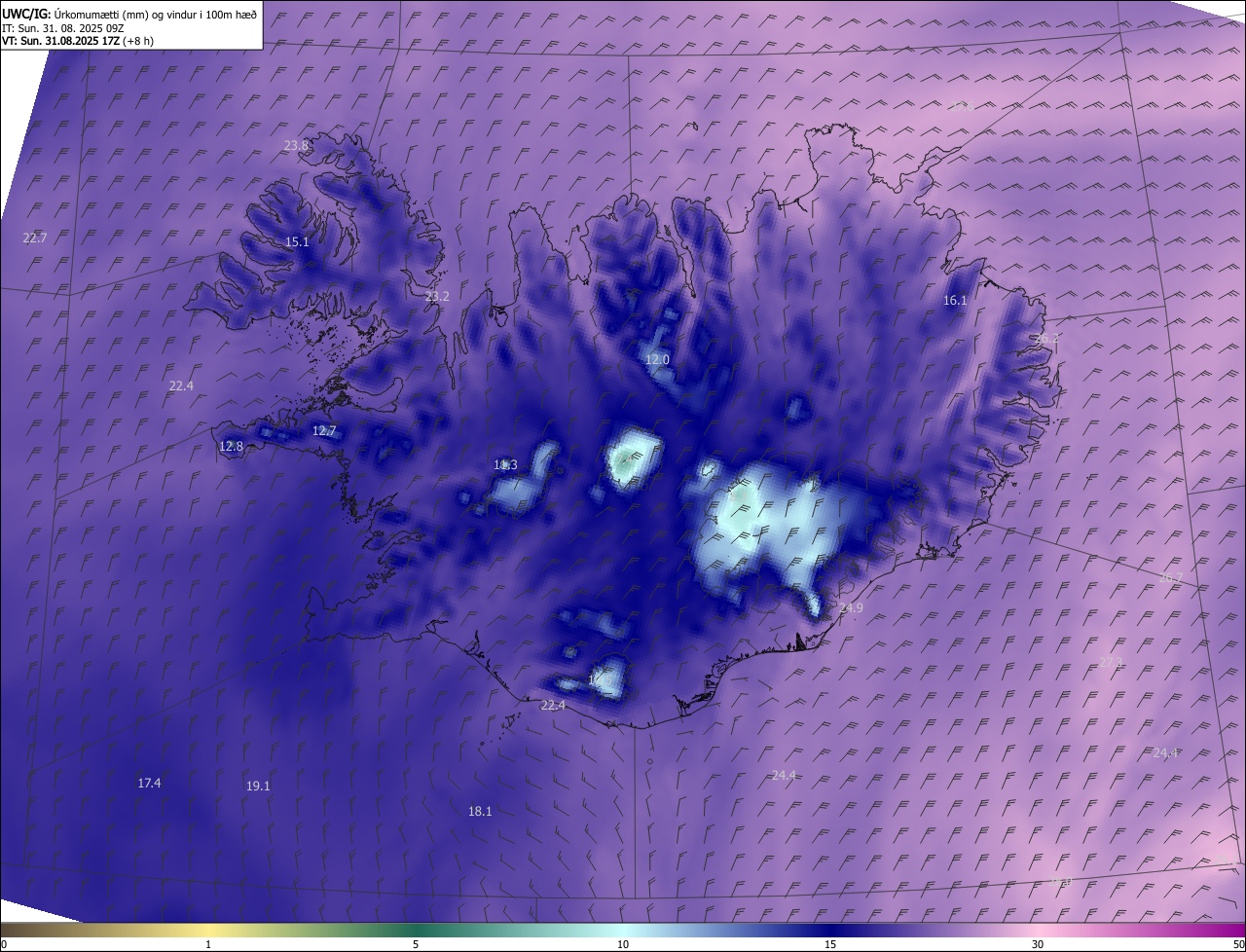Click the 12.8 value label on the map

pos(231,446)
